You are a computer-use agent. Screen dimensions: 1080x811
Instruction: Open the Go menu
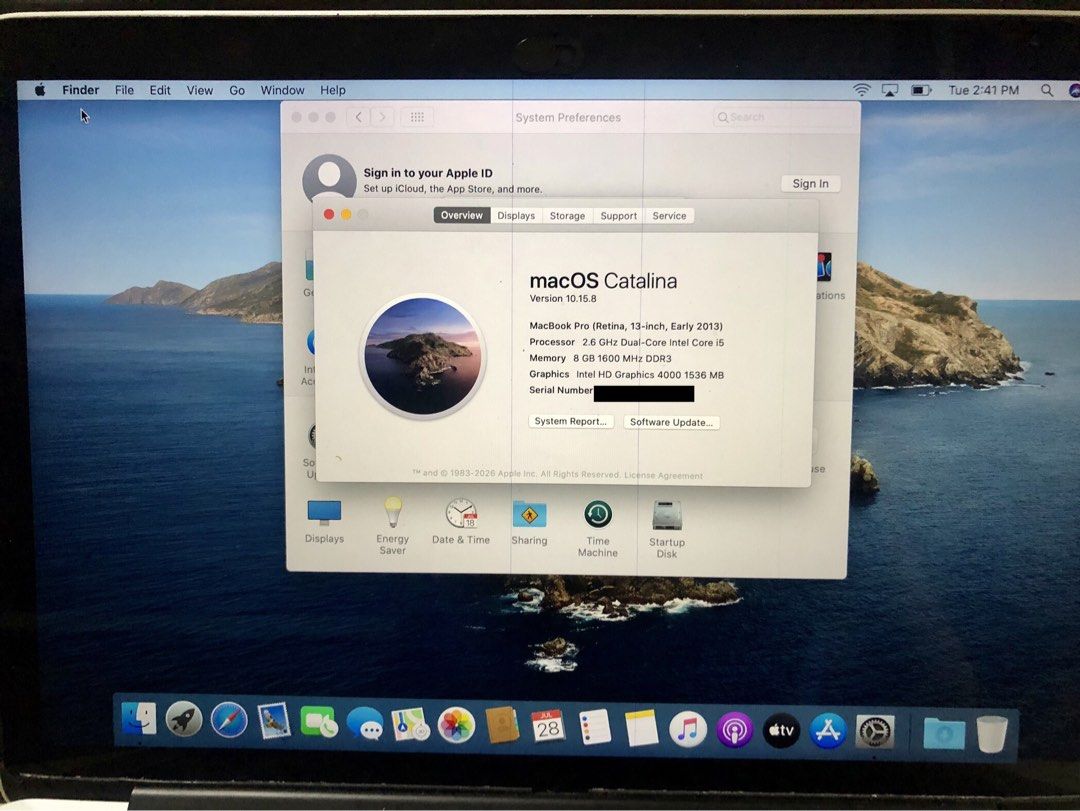[237, 90]
